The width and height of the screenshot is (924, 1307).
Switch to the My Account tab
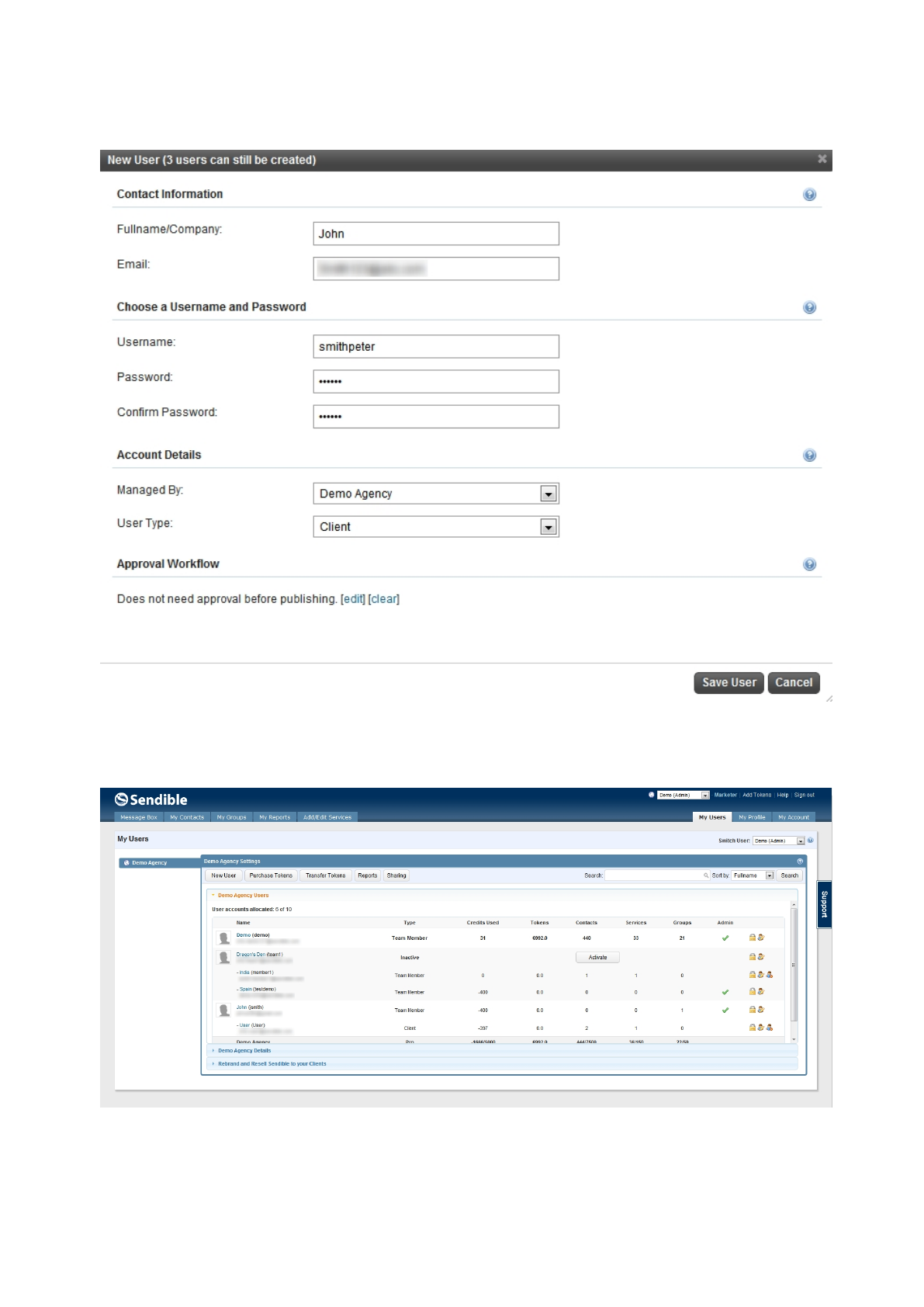tap(794, 817)
